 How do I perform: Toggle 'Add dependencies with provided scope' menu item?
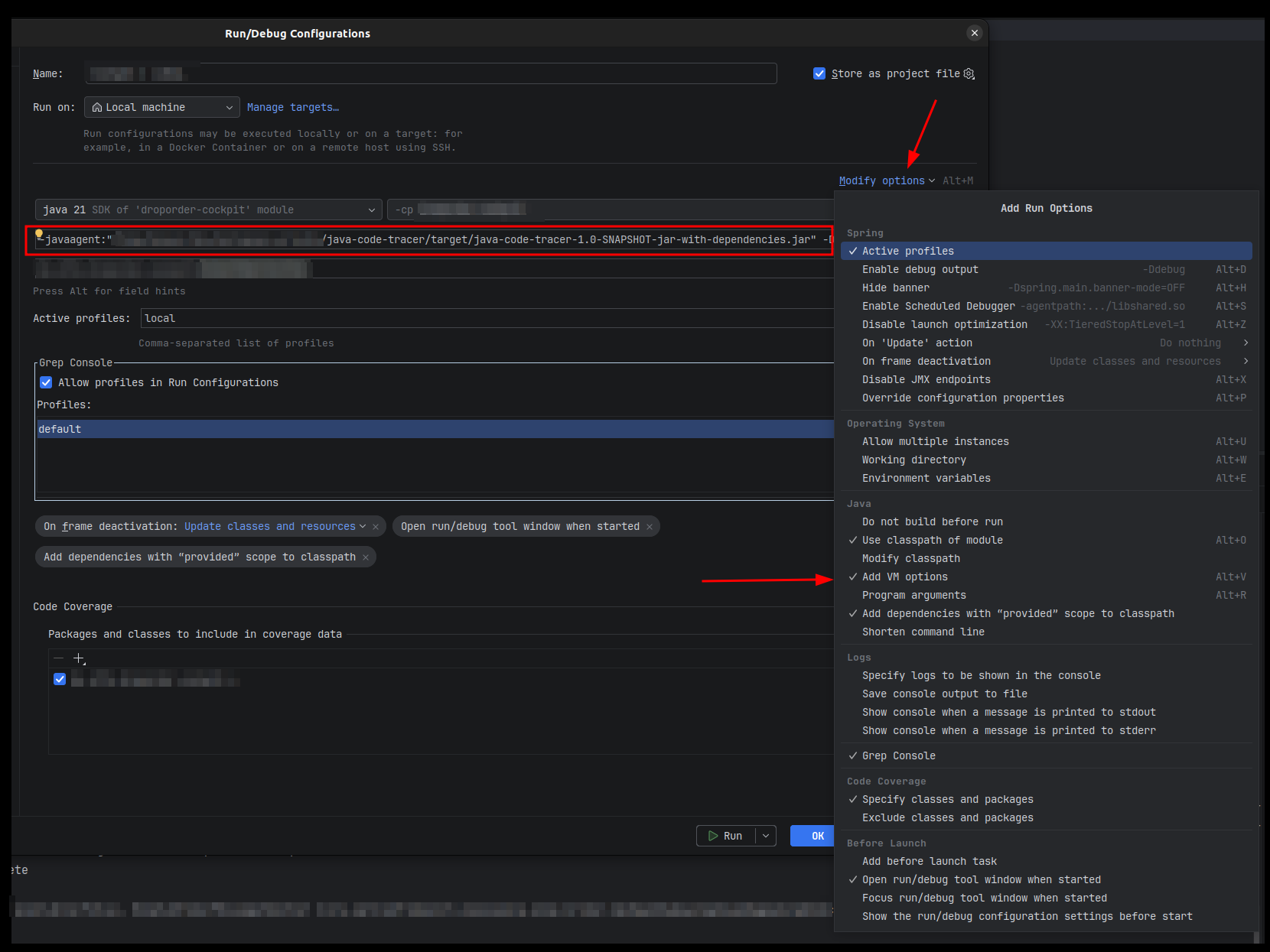[x=1046, y=613]
